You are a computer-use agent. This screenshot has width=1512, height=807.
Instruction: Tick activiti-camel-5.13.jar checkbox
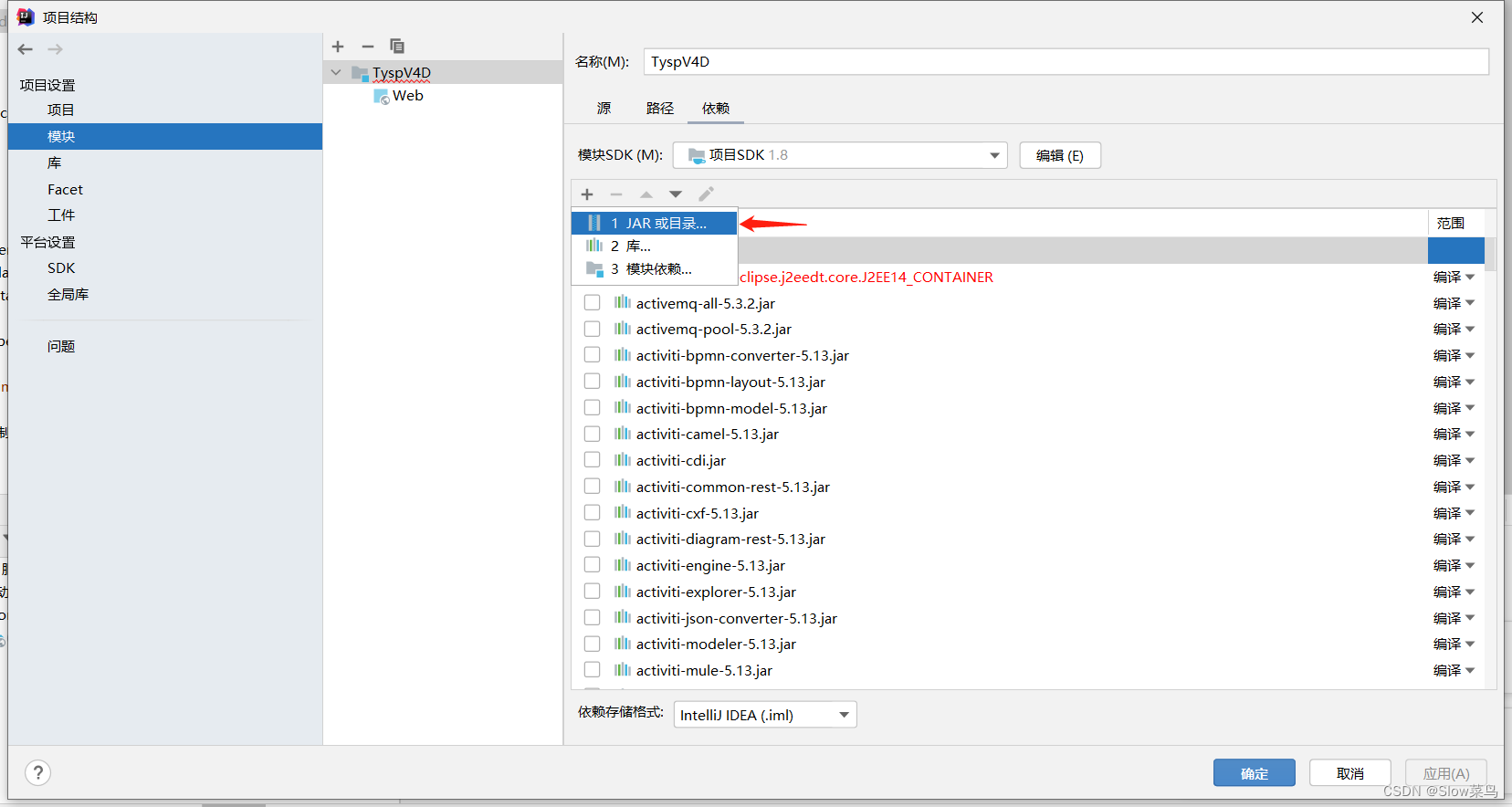point(593,434)
